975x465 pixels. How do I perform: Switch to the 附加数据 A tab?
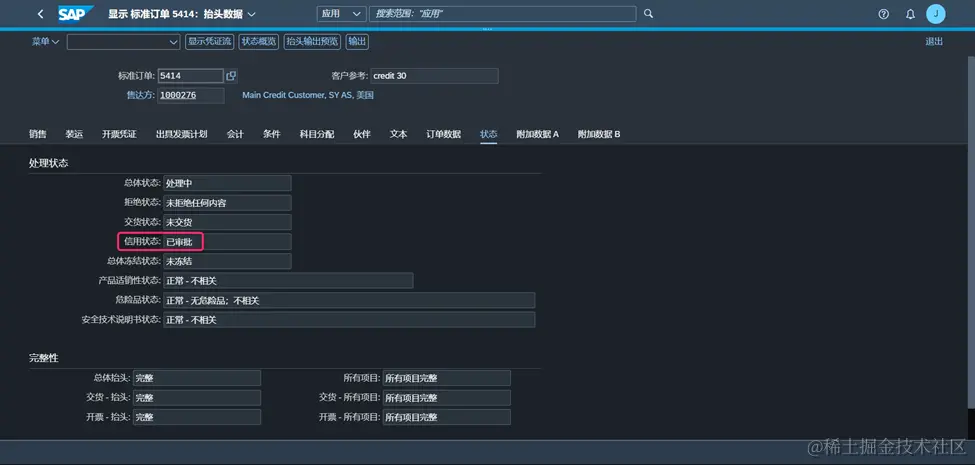(x=537, y=134)
